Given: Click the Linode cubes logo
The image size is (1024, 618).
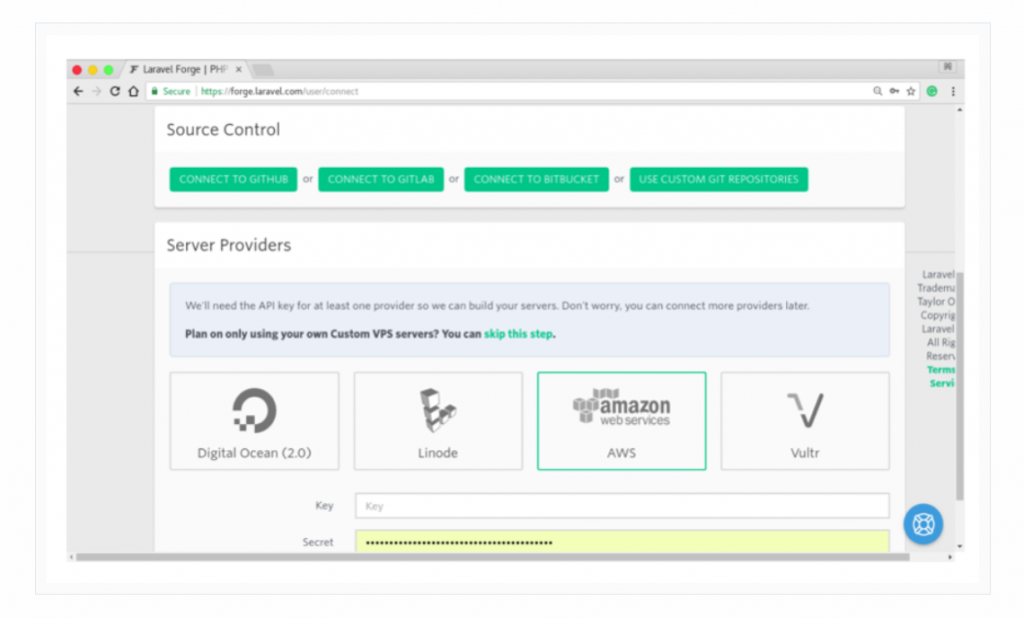Looking at the screenshot, I should point(438,410).
